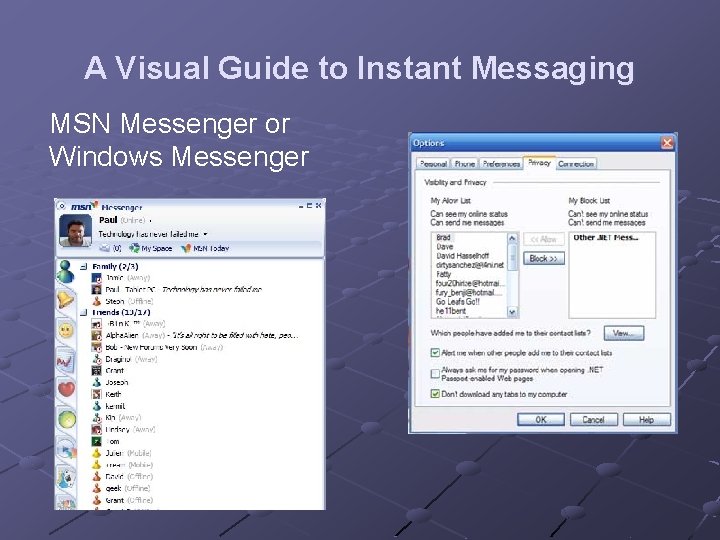Click the Messenger title bar menu circle
This screenshot has height=540, width=720.
tap(62, 206)
